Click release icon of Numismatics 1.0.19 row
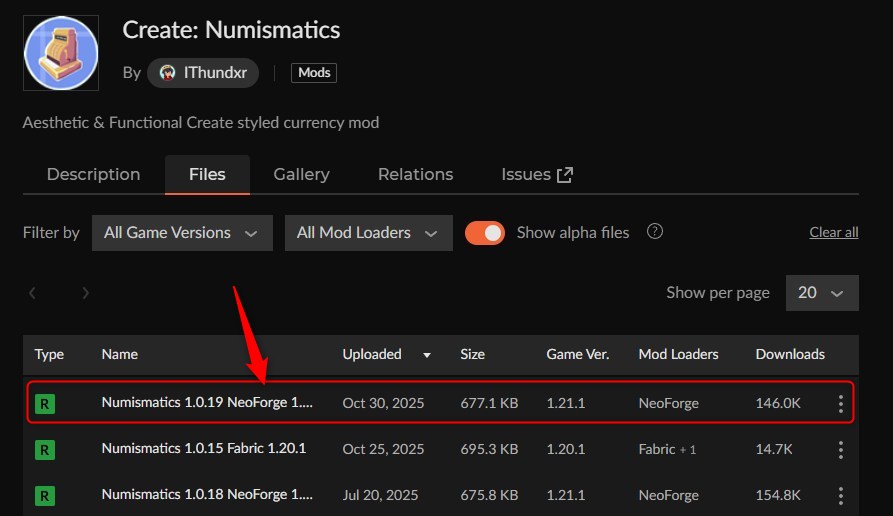Viewport: 893px width, 516px height. pyautogui.click(x=45, y=404)
